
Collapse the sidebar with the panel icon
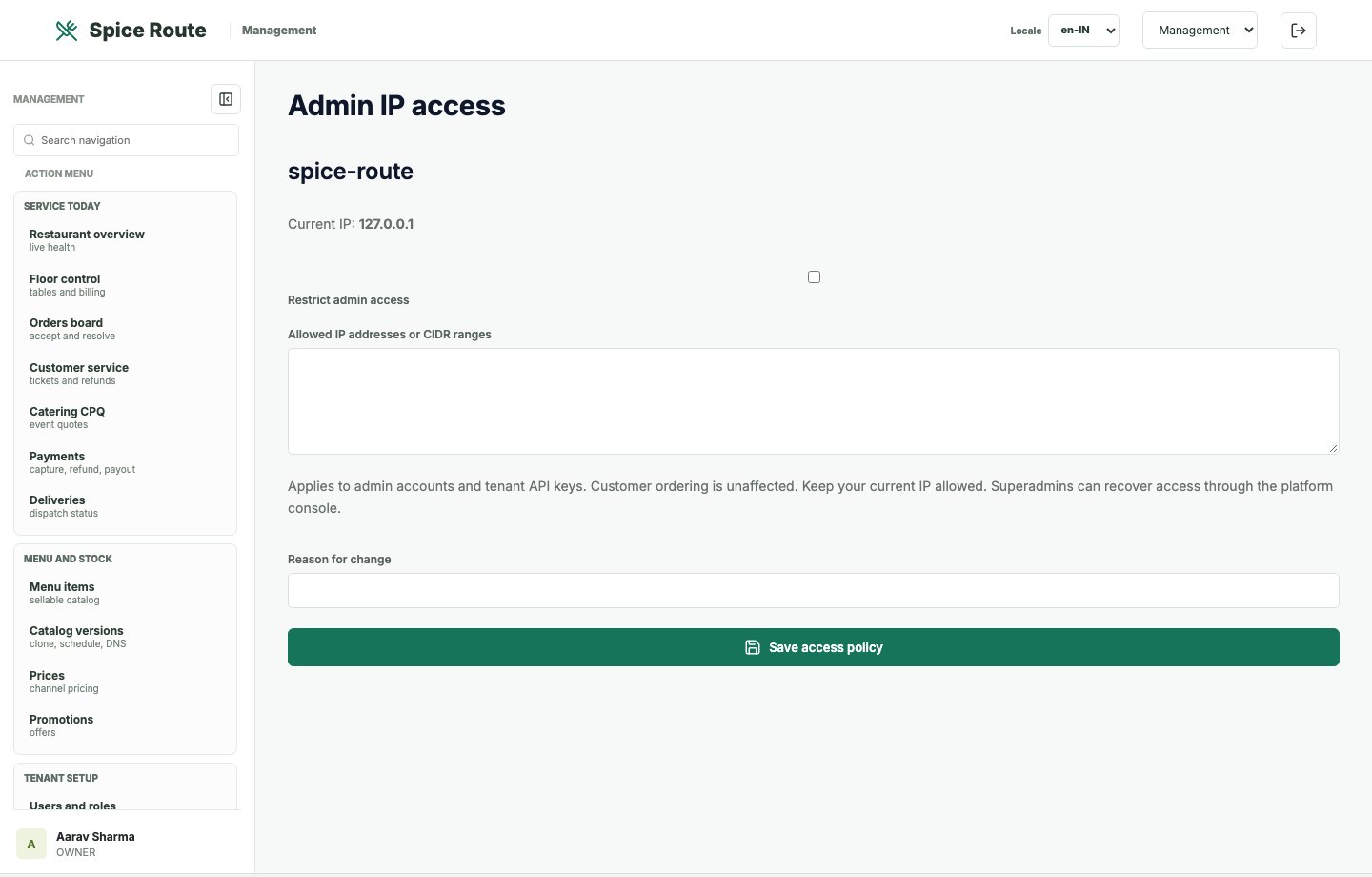pos(226,99)
